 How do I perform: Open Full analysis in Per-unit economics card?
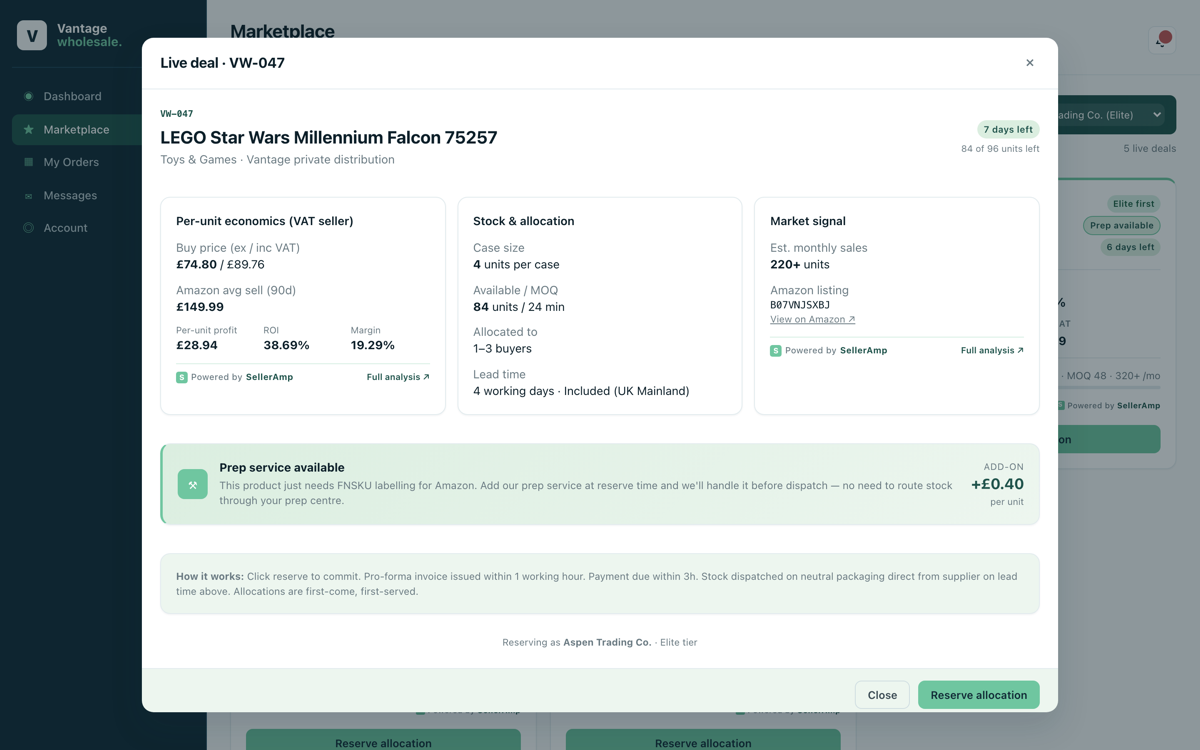[398, 377]
